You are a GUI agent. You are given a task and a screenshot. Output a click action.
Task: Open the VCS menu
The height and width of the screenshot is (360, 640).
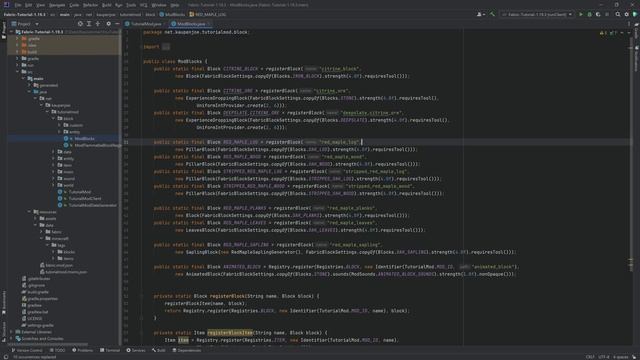click(144, 5)
